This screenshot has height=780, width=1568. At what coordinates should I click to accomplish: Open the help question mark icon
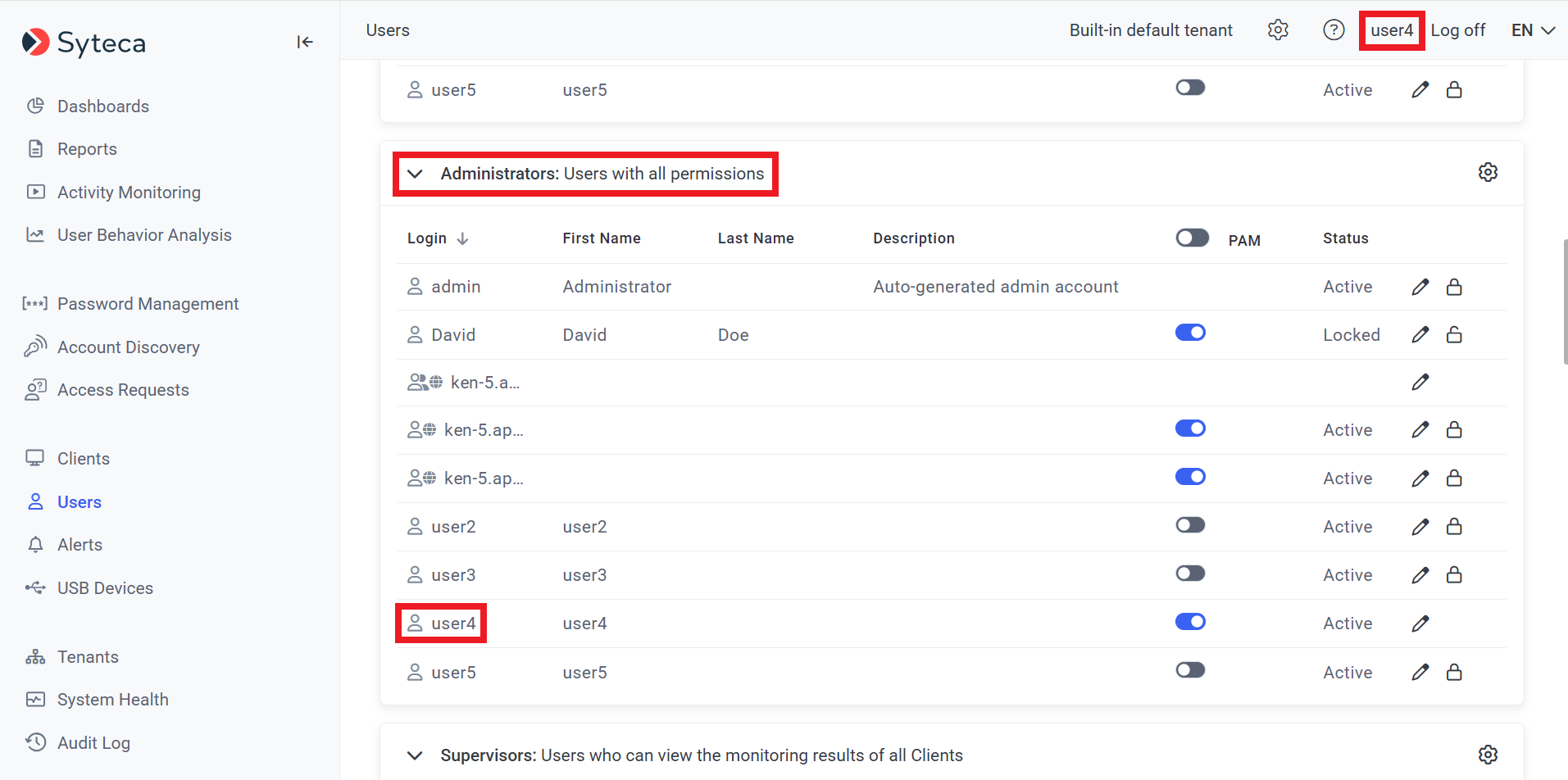pyautogui.click(x=1334, y=30)
